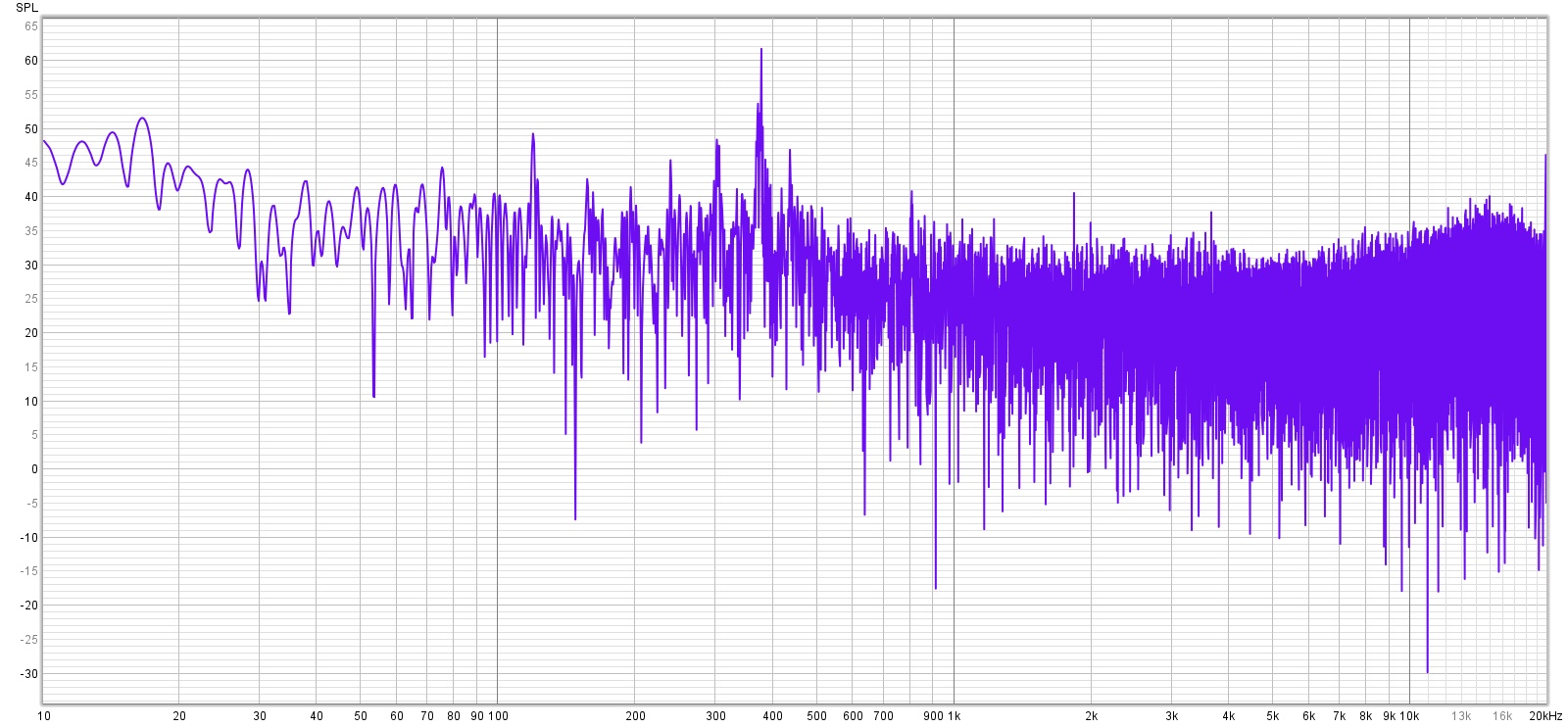Click the low-frequency peak near 17 Hz
Image resolution: width=1568 pixels, height=728 pixels.
click(x=143, y=119)
